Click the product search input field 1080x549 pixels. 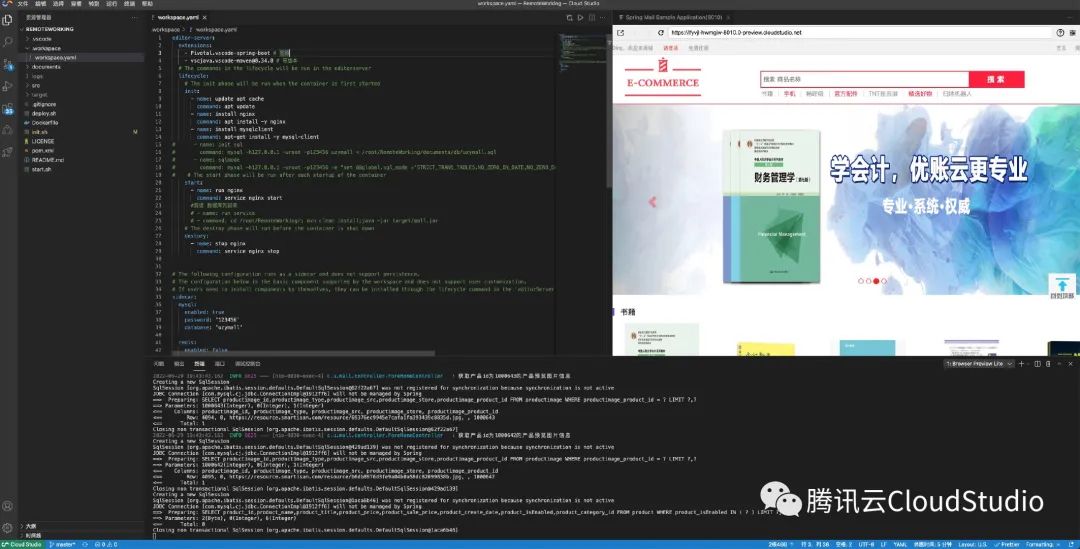click(x=864, y=79)
